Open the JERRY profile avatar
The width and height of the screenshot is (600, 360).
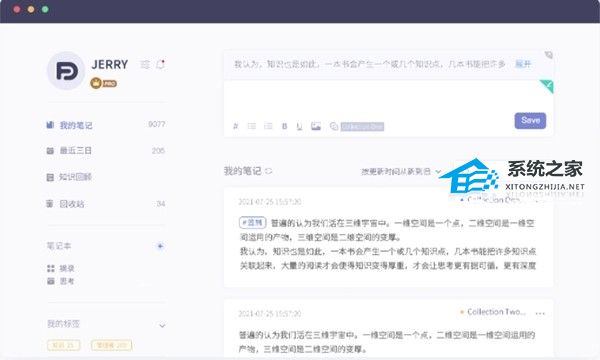click(x=65, y=71)
